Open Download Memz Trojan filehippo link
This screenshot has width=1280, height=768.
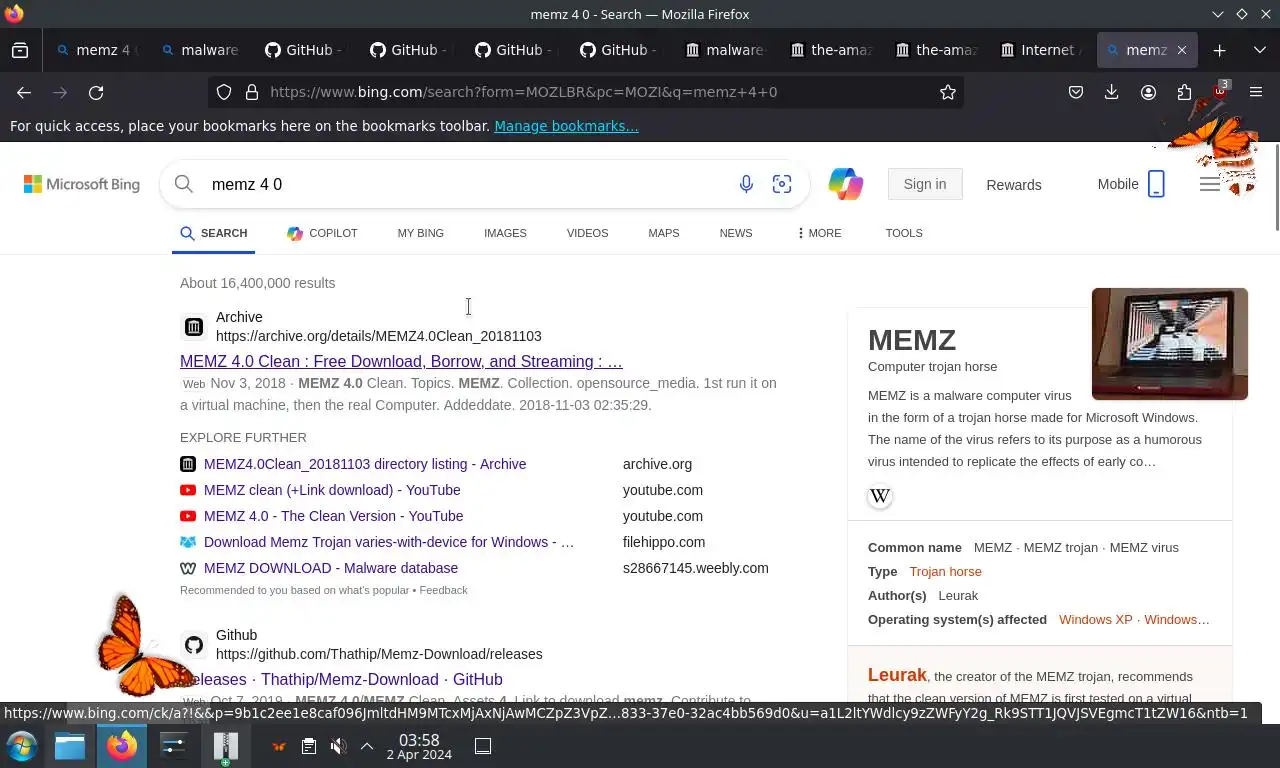click(389, 542)
